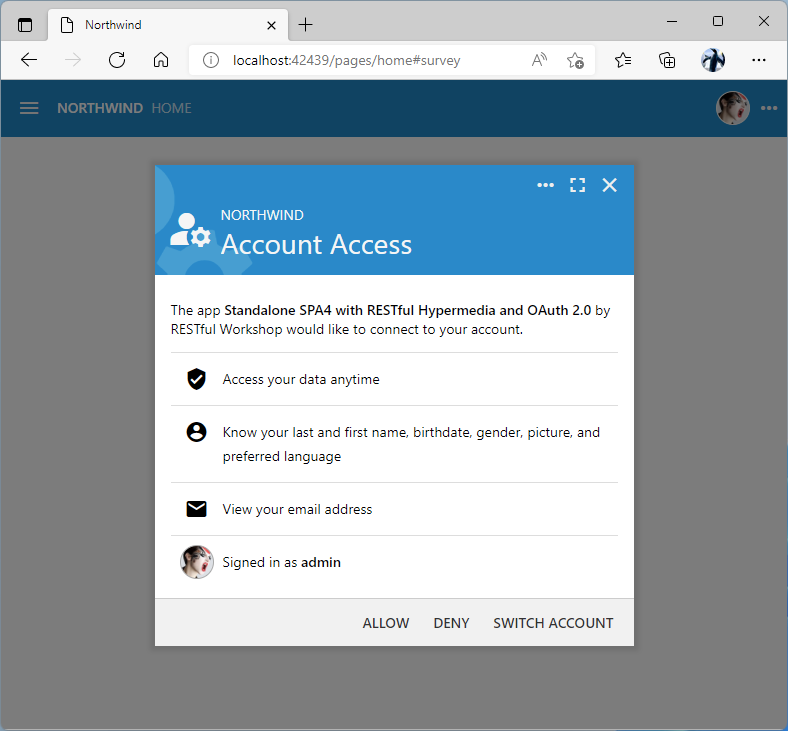Viewport: 788px width, 731px height.
Task: Close the Account Access dialog
Action: click(609, 185)
